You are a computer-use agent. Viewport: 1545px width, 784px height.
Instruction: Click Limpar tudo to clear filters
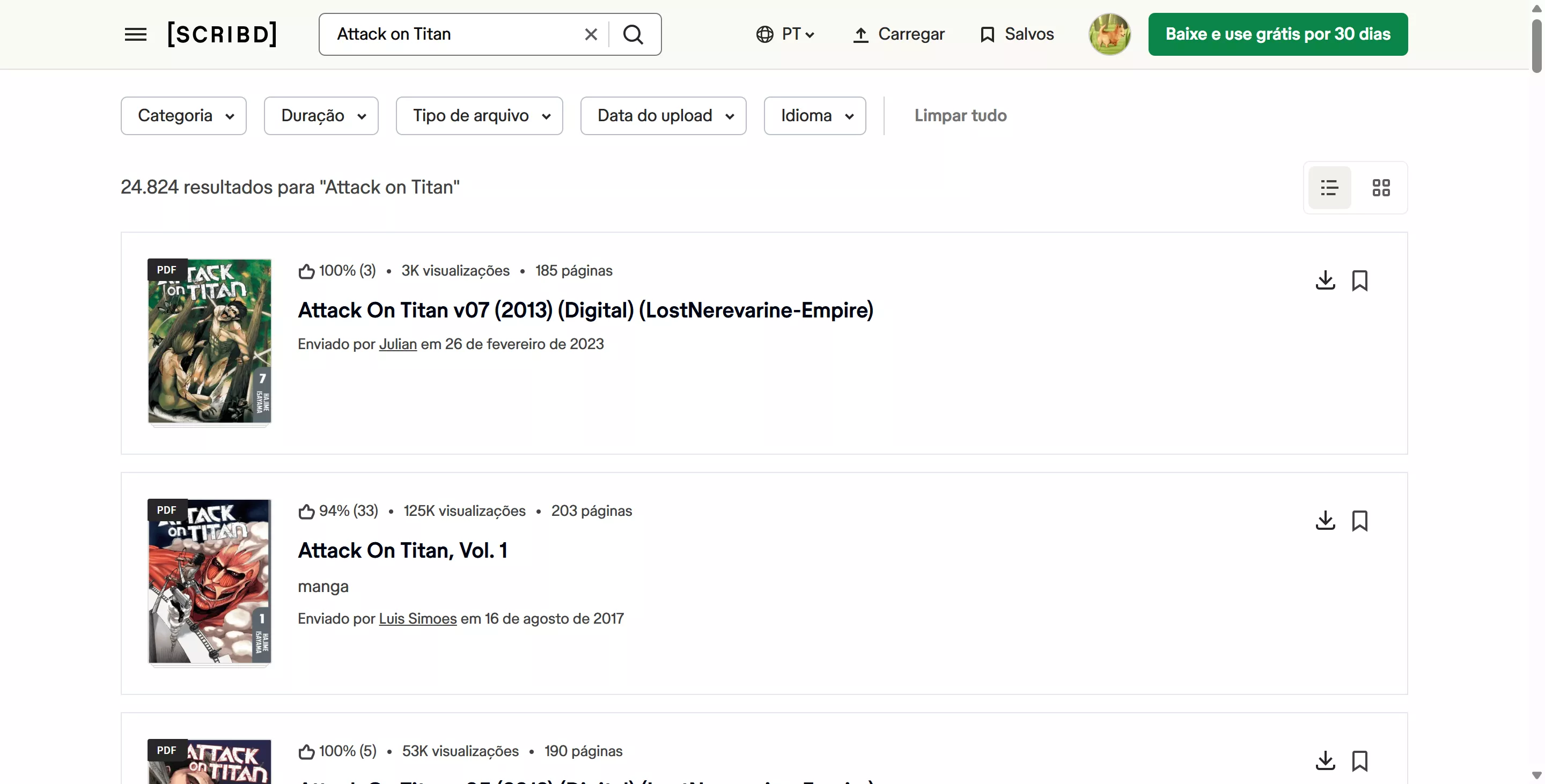960,116
